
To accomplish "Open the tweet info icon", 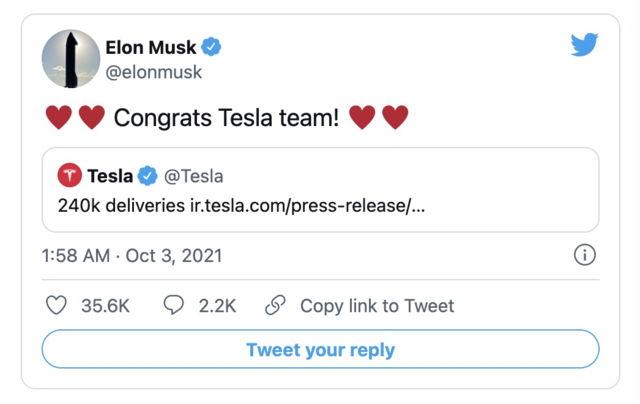I will 585,255.
